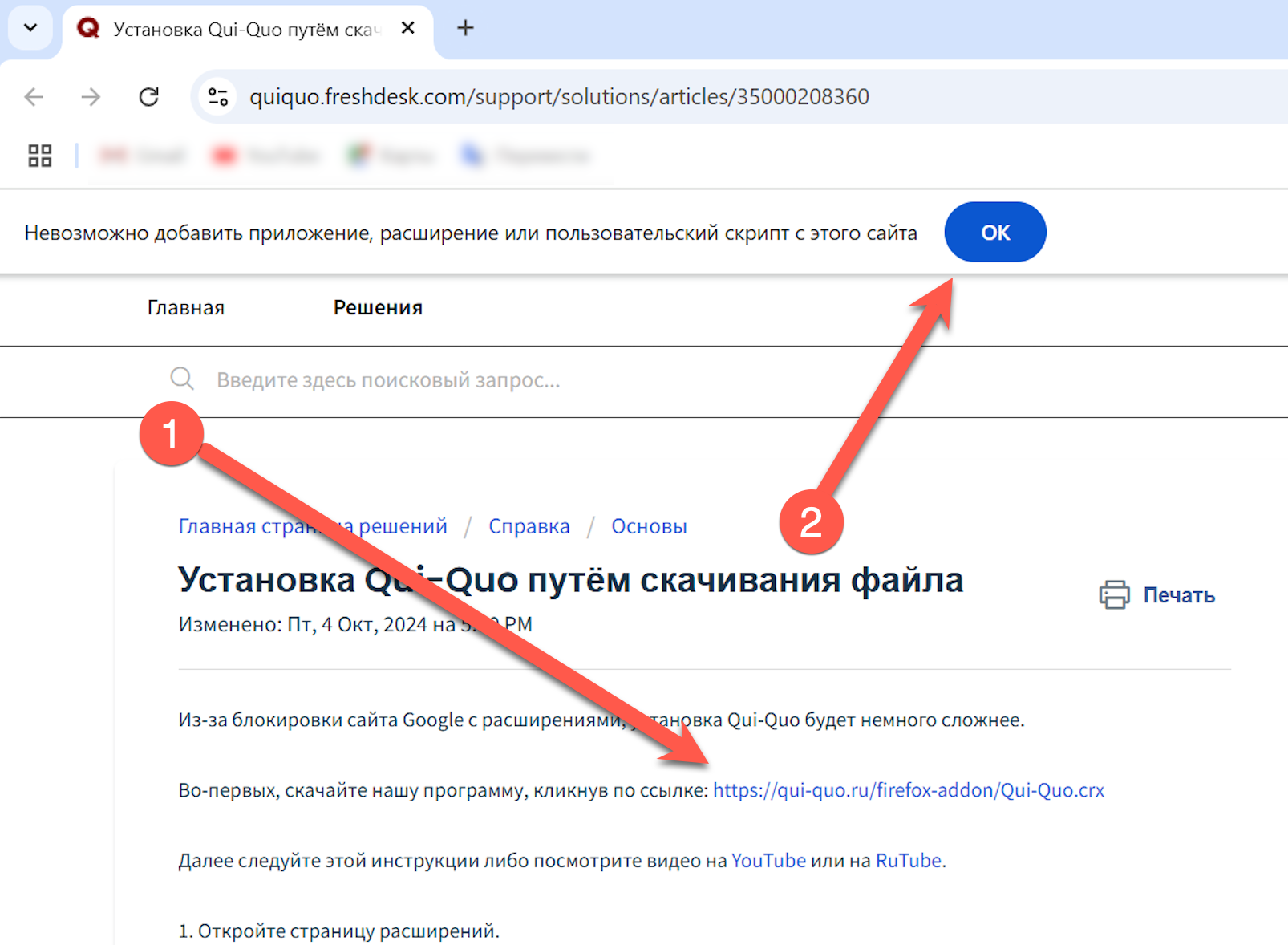Open the Главная navigation item
The width and height of the screenshot is (1288, 945).
coord(186,308)
